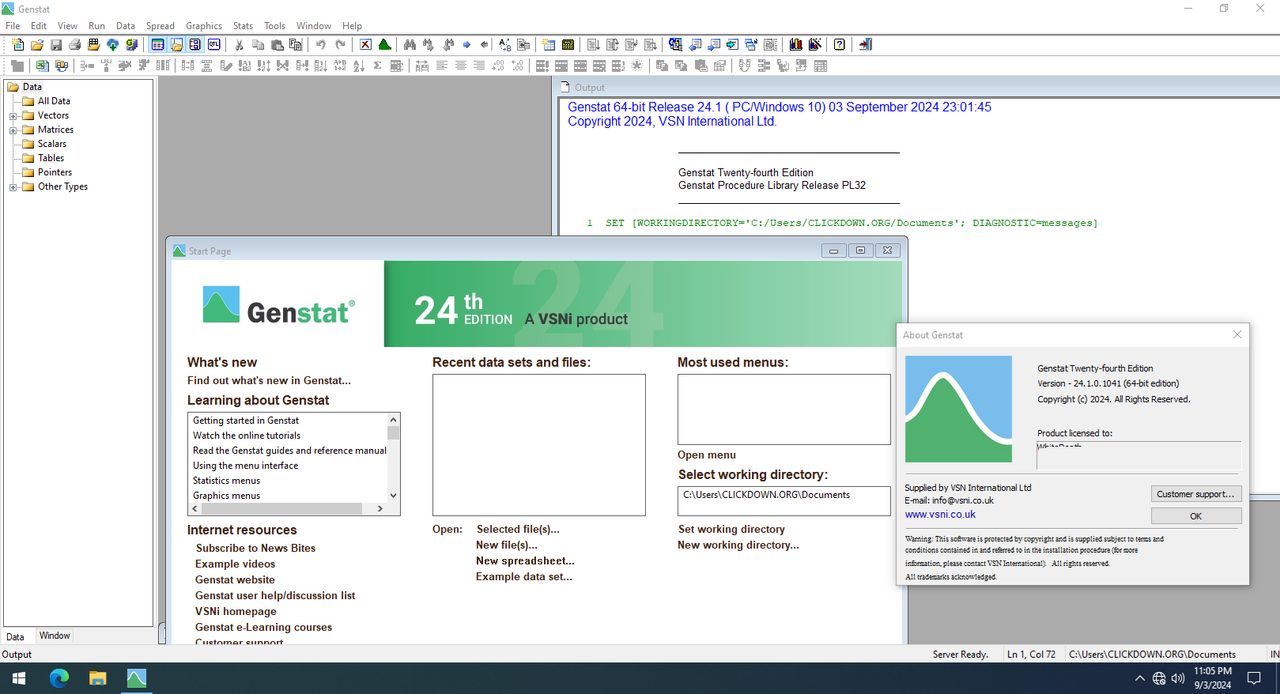
Task: Click the down arrow of the learning list scrollbar
Action: [x=393, y=495]
